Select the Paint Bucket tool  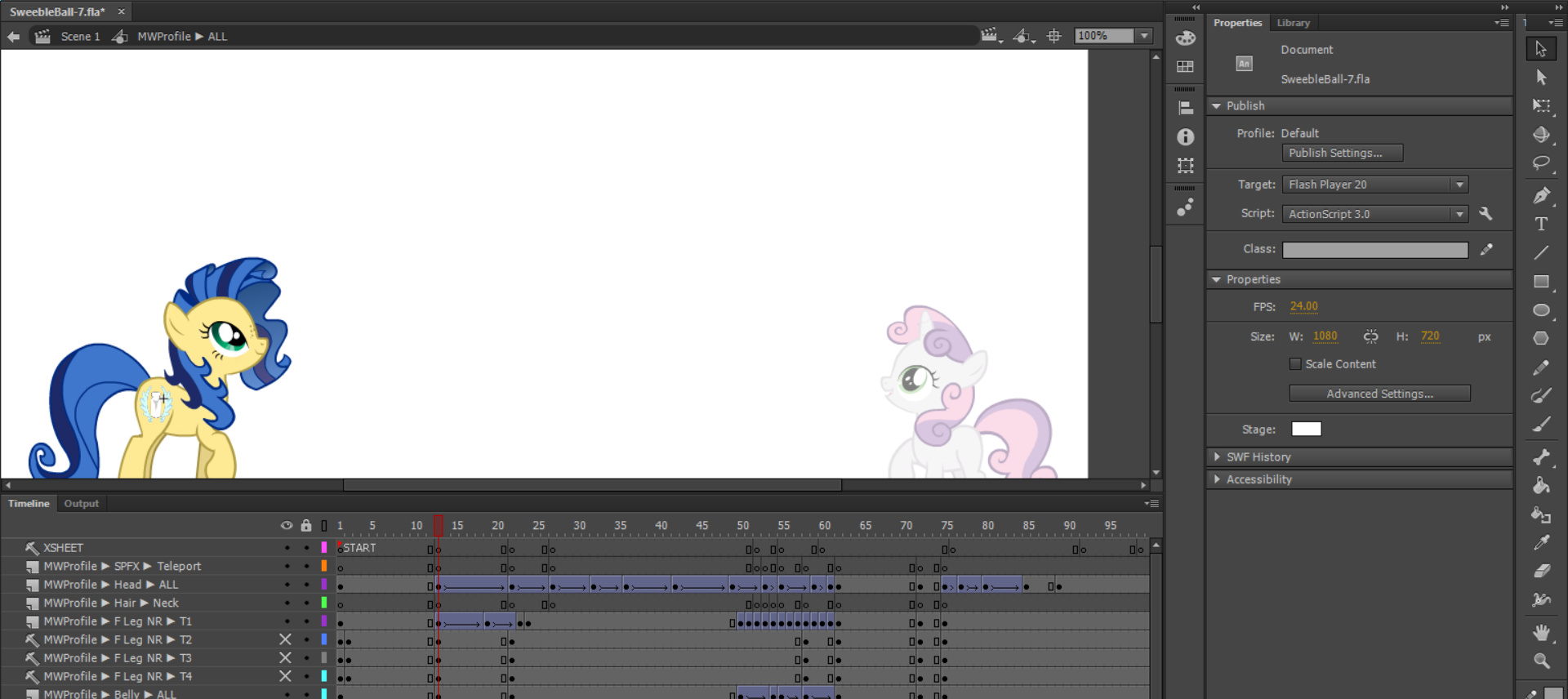point(1541,486)
